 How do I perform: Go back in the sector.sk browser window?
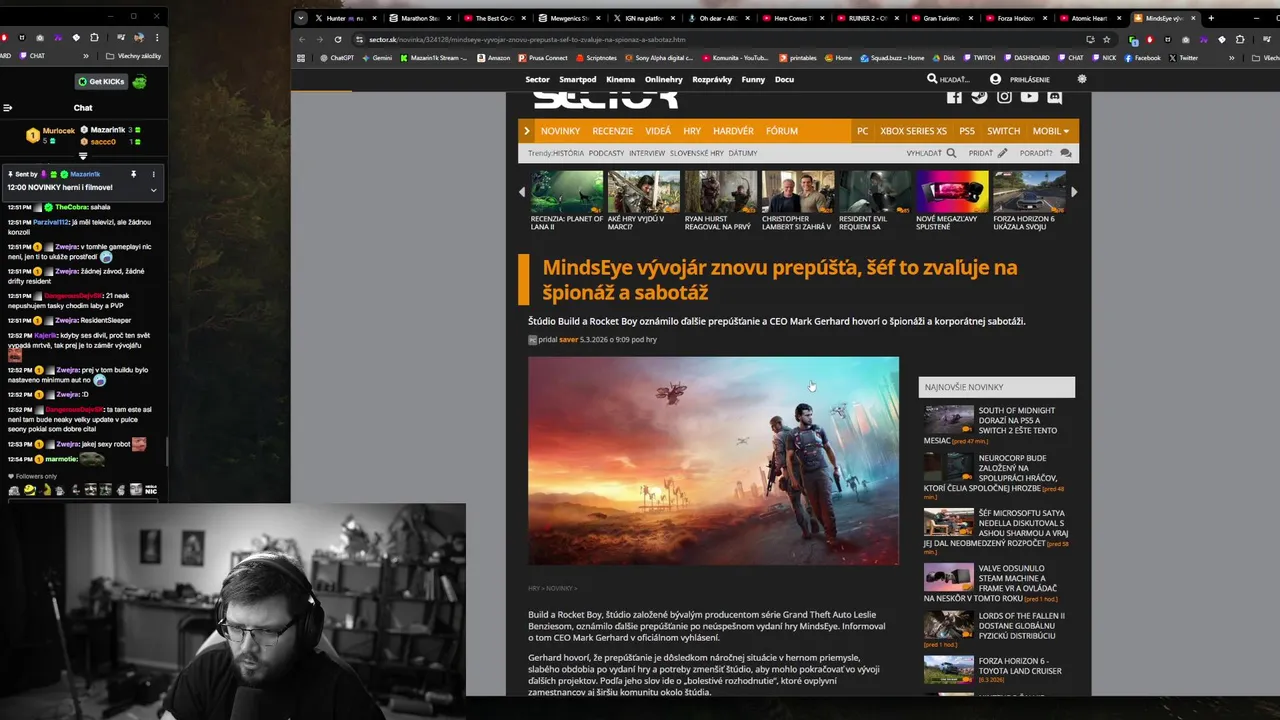tap(301, 39)
